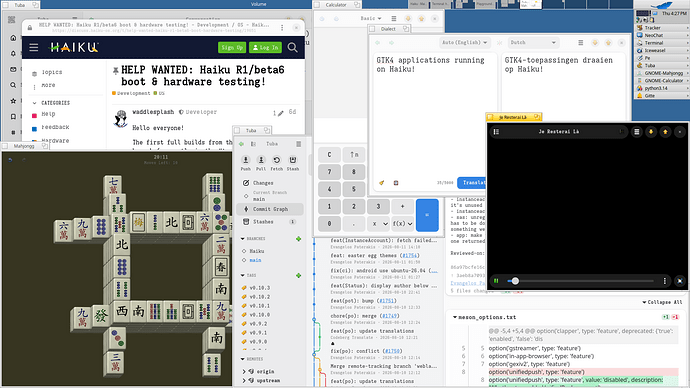Open Haiku forum hamburger menu

point(34,47)
